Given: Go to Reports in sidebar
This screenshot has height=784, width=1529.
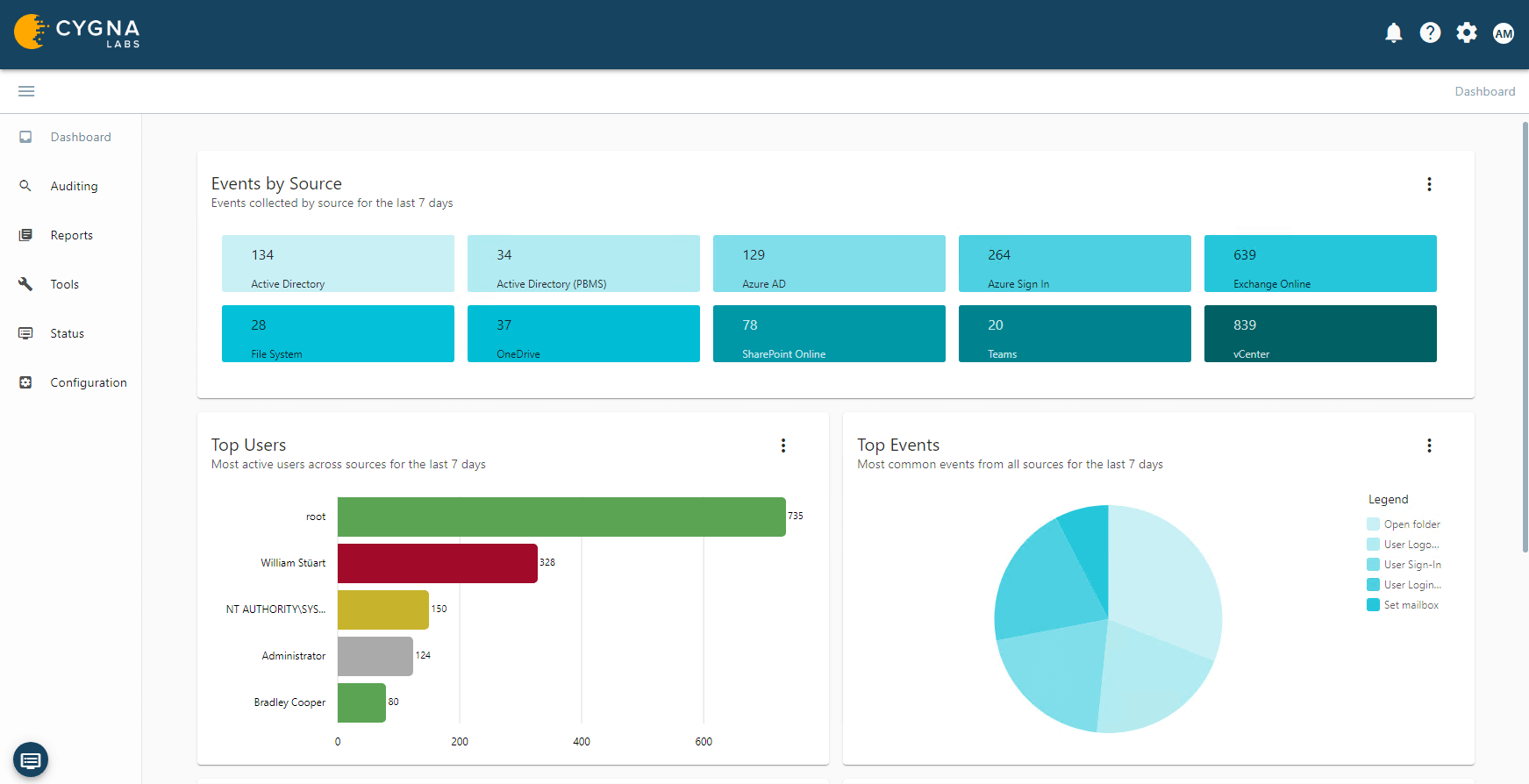Looking at the screenshot, I should [x=72, y=235].
